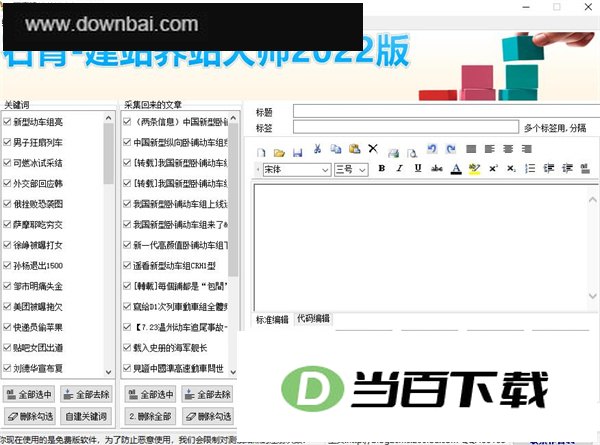Set the text highlight color
Viewport: 600px width, 445px height.
[x=474, y=169]
